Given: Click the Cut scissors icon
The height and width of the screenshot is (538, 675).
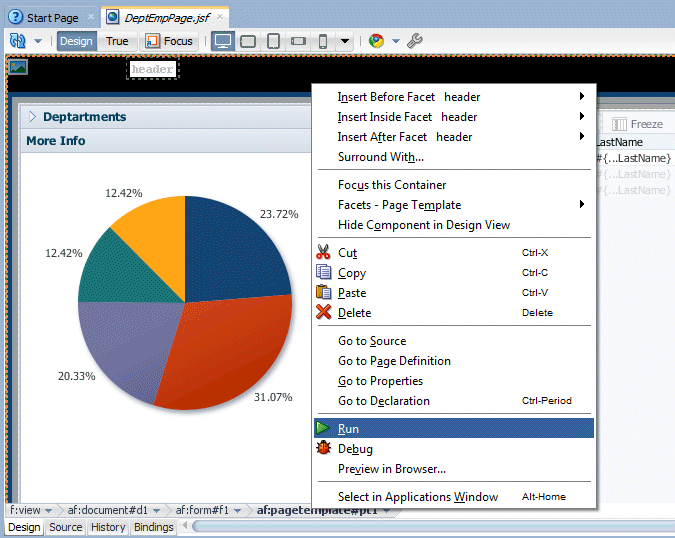Looking at the screenshot, I should 323,252.
